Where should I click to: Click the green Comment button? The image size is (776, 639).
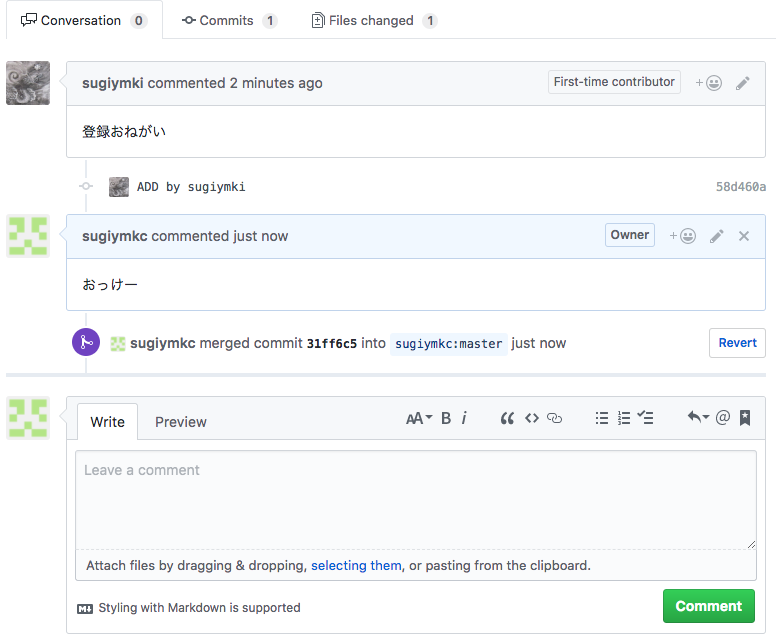[x=708, y=606]
